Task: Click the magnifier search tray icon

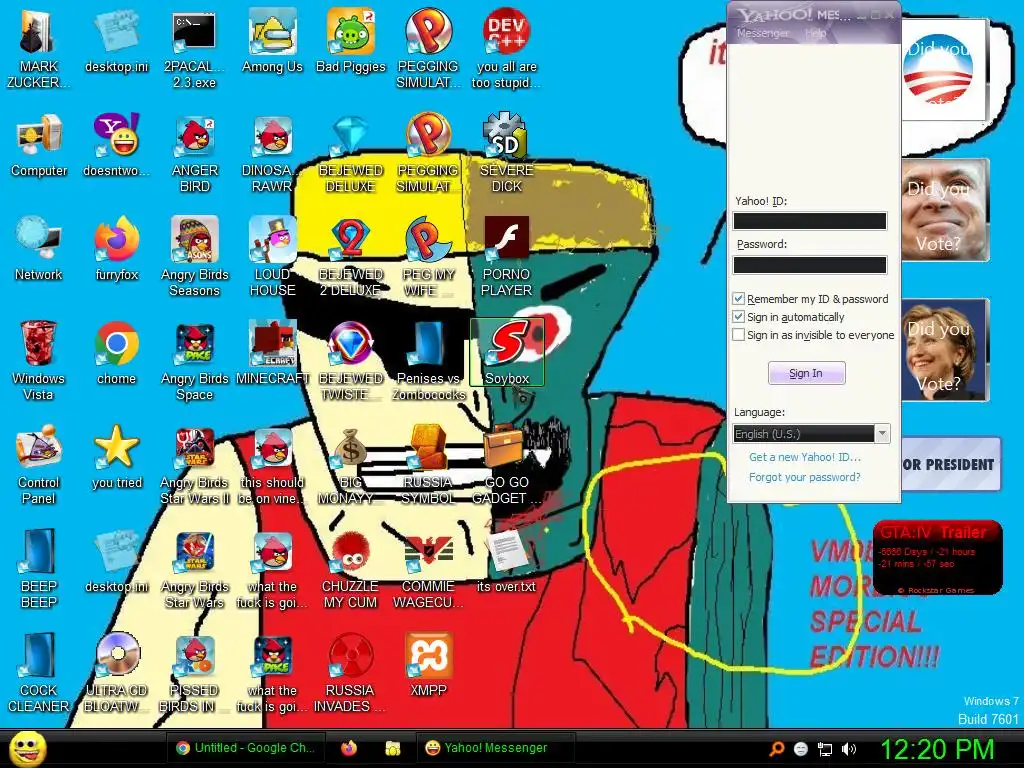Action: 776,749
